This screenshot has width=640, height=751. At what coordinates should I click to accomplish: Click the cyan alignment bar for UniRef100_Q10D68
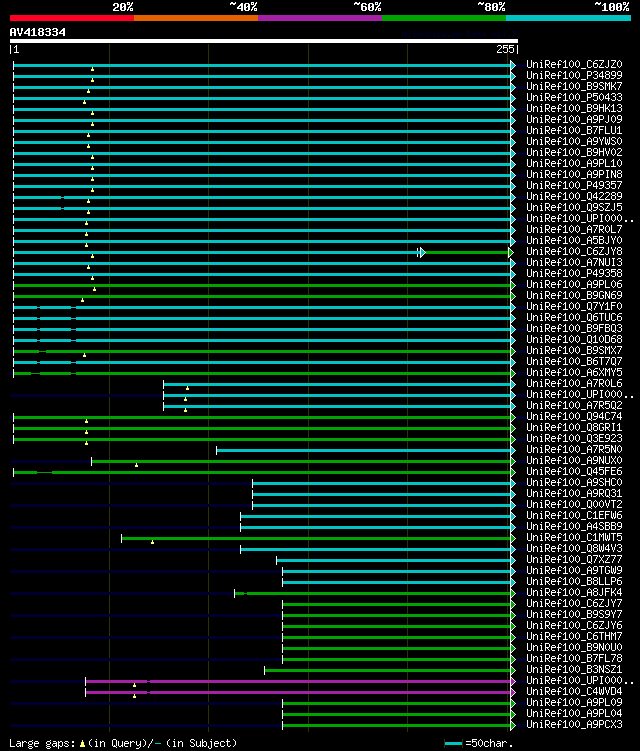pyautogui.click(x=262, y=341)
